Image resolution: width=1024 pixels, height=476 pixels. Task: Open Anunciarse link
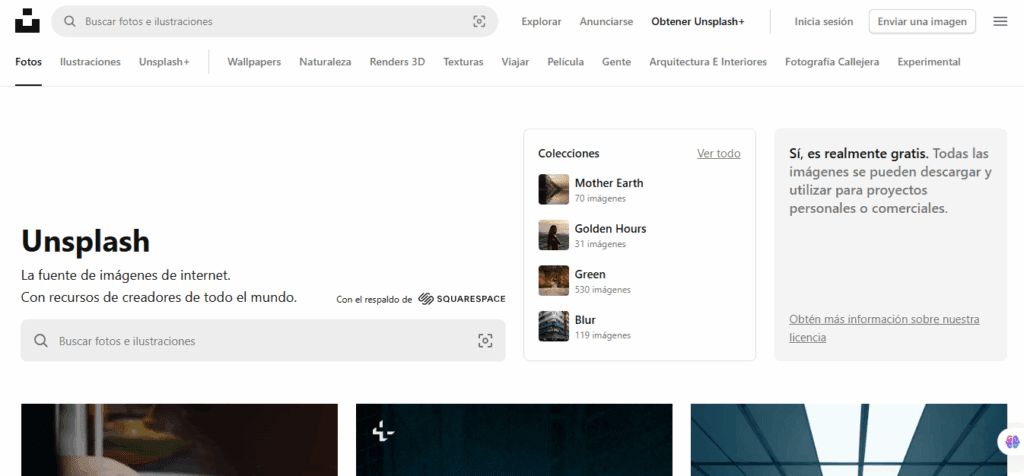tap(606, 22)
